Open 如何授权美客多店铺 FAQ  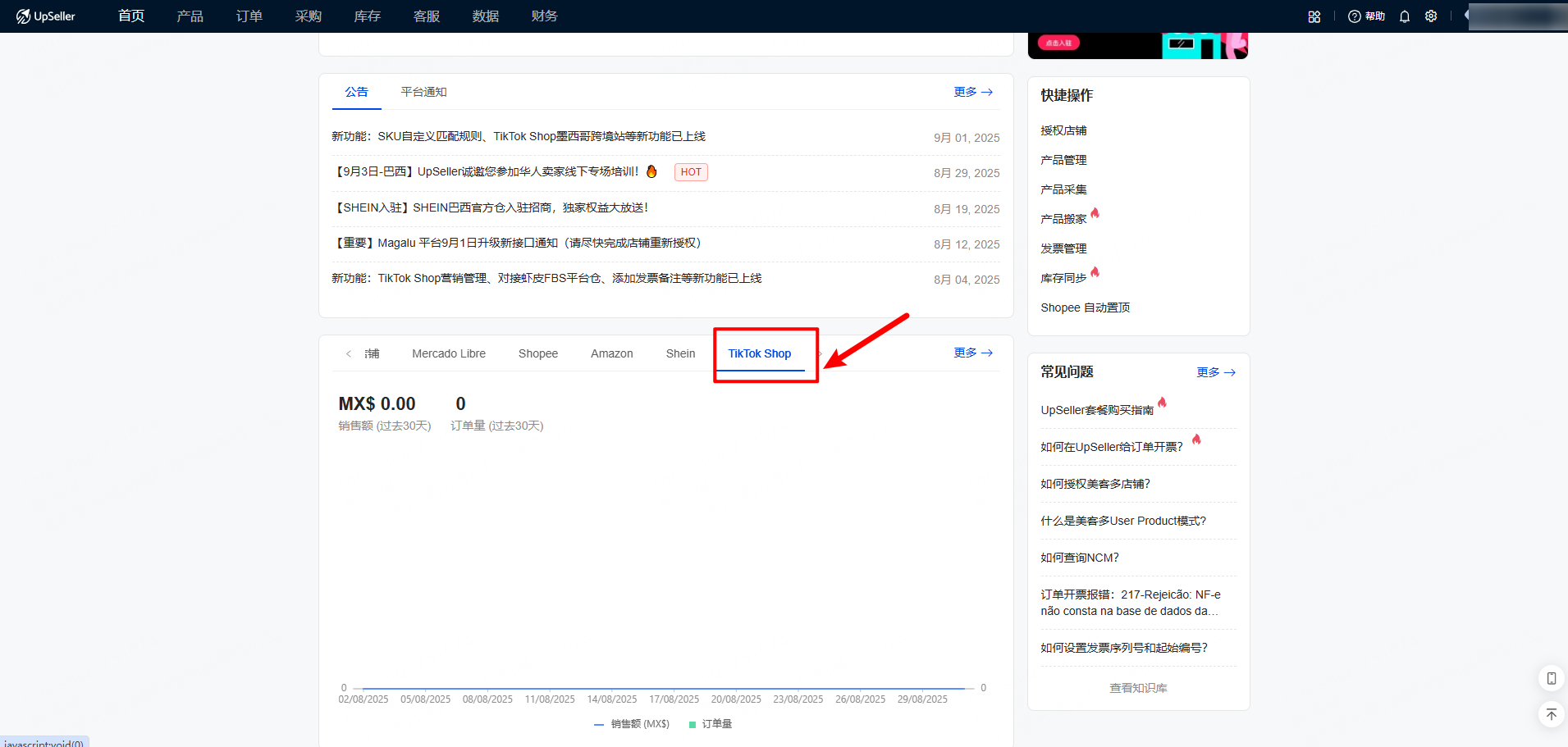[x=1095, y=484]
